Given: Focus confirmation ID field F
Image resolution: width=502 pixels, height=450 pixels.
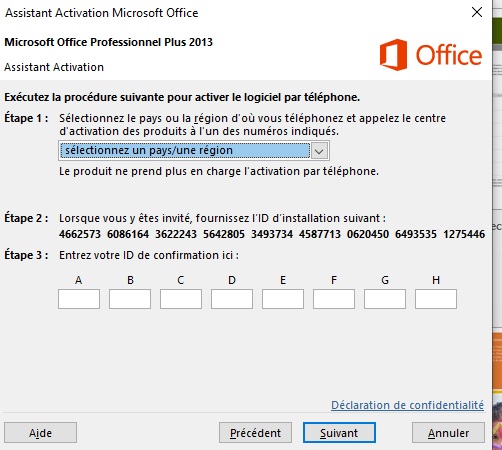Looking at the screenshot, I should click(x=334, y=299).
